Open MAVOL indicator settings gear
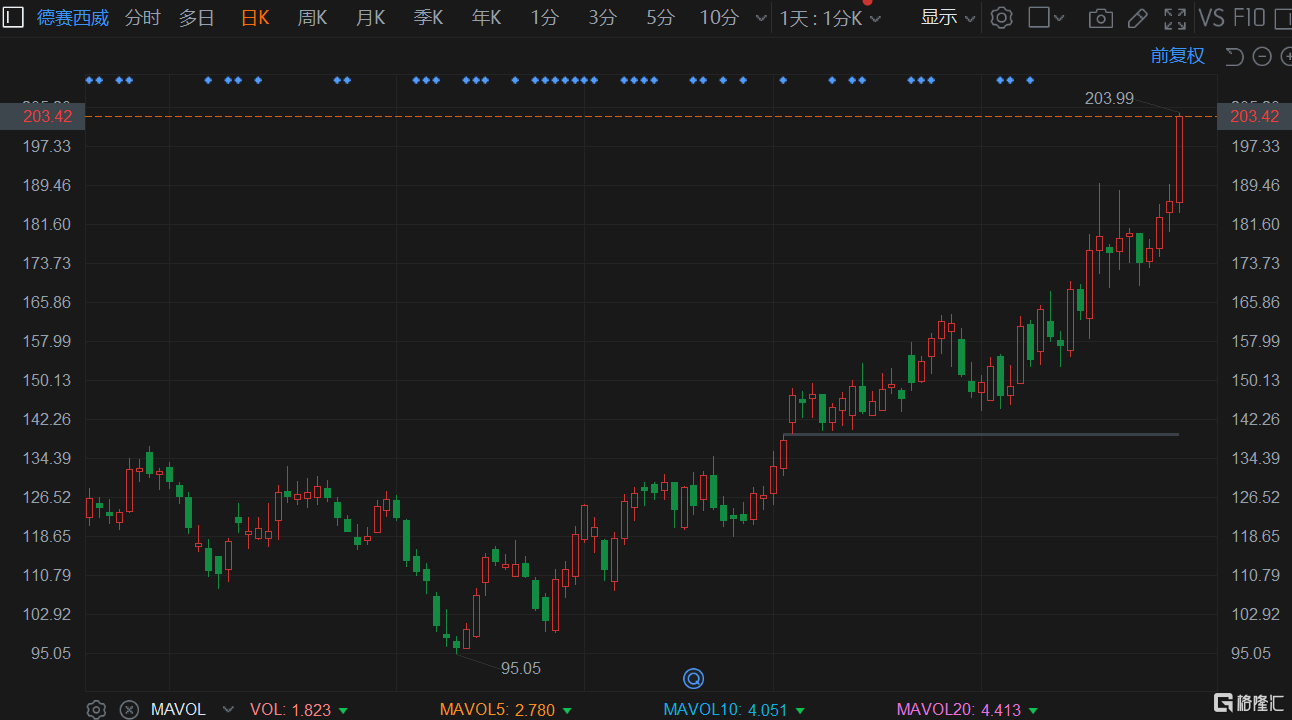 (96, 709)
